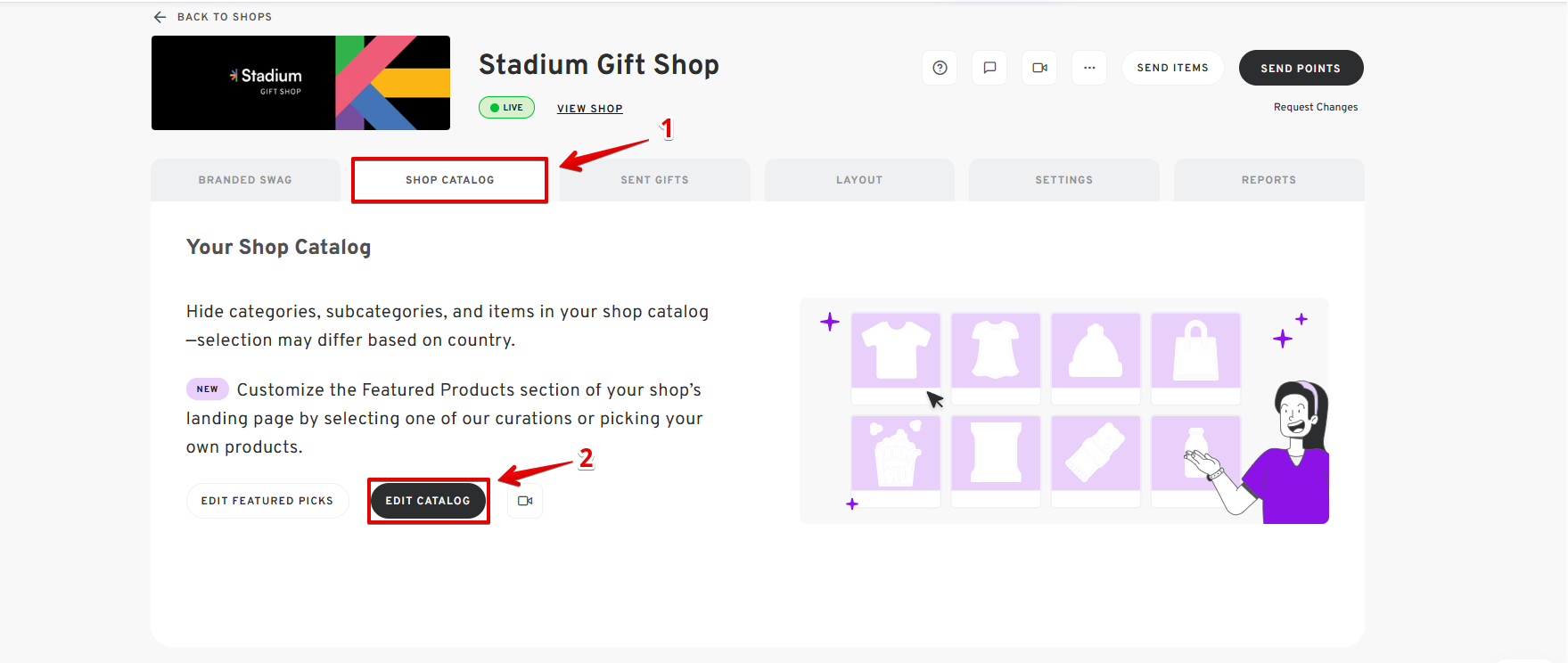
Task: Click the popcorn product tile
Action: click(895, 453)
